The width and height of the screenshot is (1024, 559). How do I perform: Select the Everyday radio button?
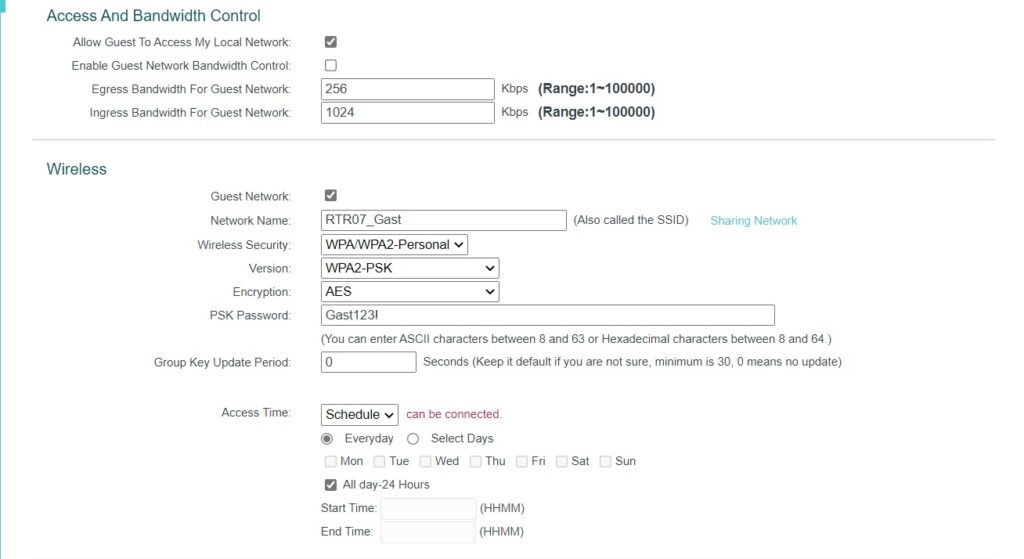[327, 439]
